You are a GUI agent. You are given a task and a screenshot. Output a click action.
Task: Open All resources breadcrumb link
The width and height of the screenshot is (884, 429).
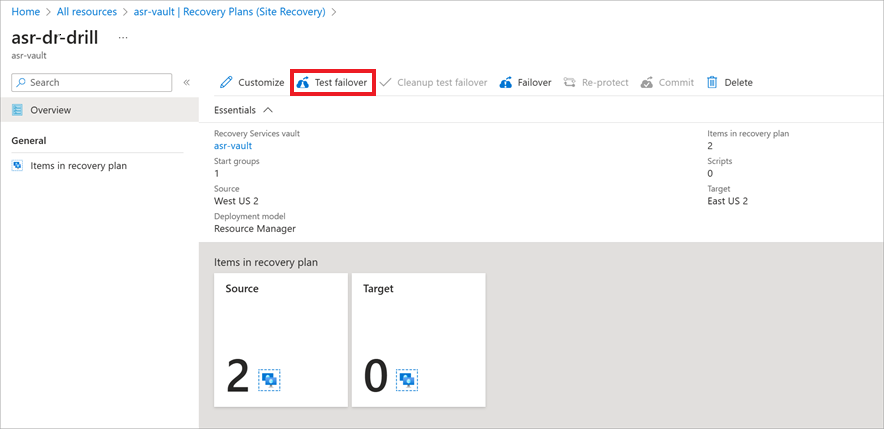point(87,12)
